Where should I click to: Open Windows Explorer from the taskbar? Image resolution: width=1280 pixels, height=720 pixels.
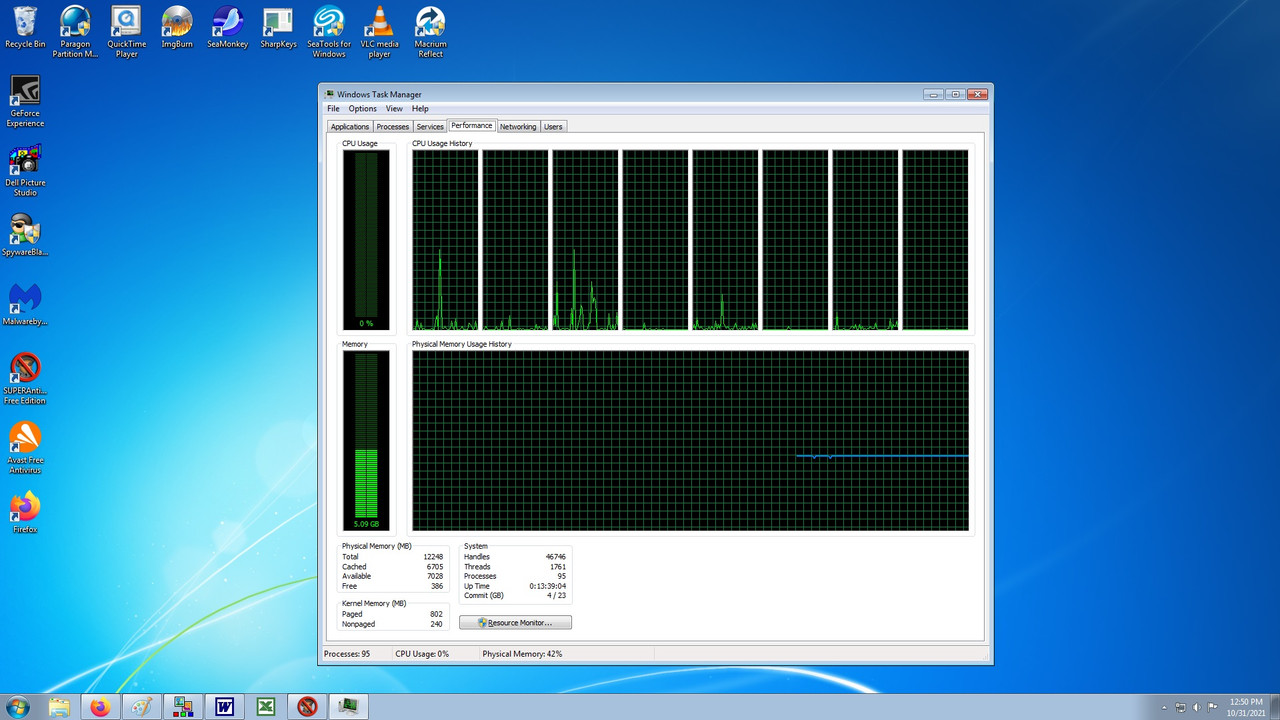click(x=60, y=707)
